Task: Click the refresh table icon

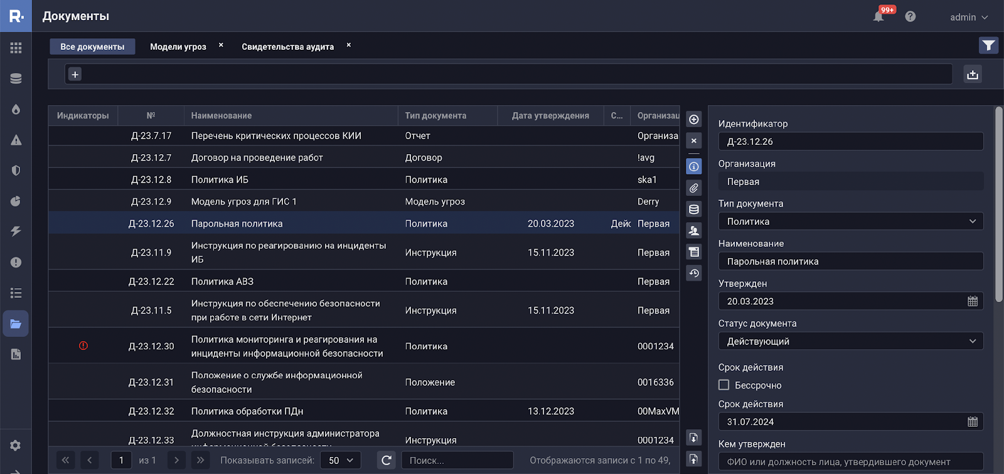Action: tap(386, 460)
